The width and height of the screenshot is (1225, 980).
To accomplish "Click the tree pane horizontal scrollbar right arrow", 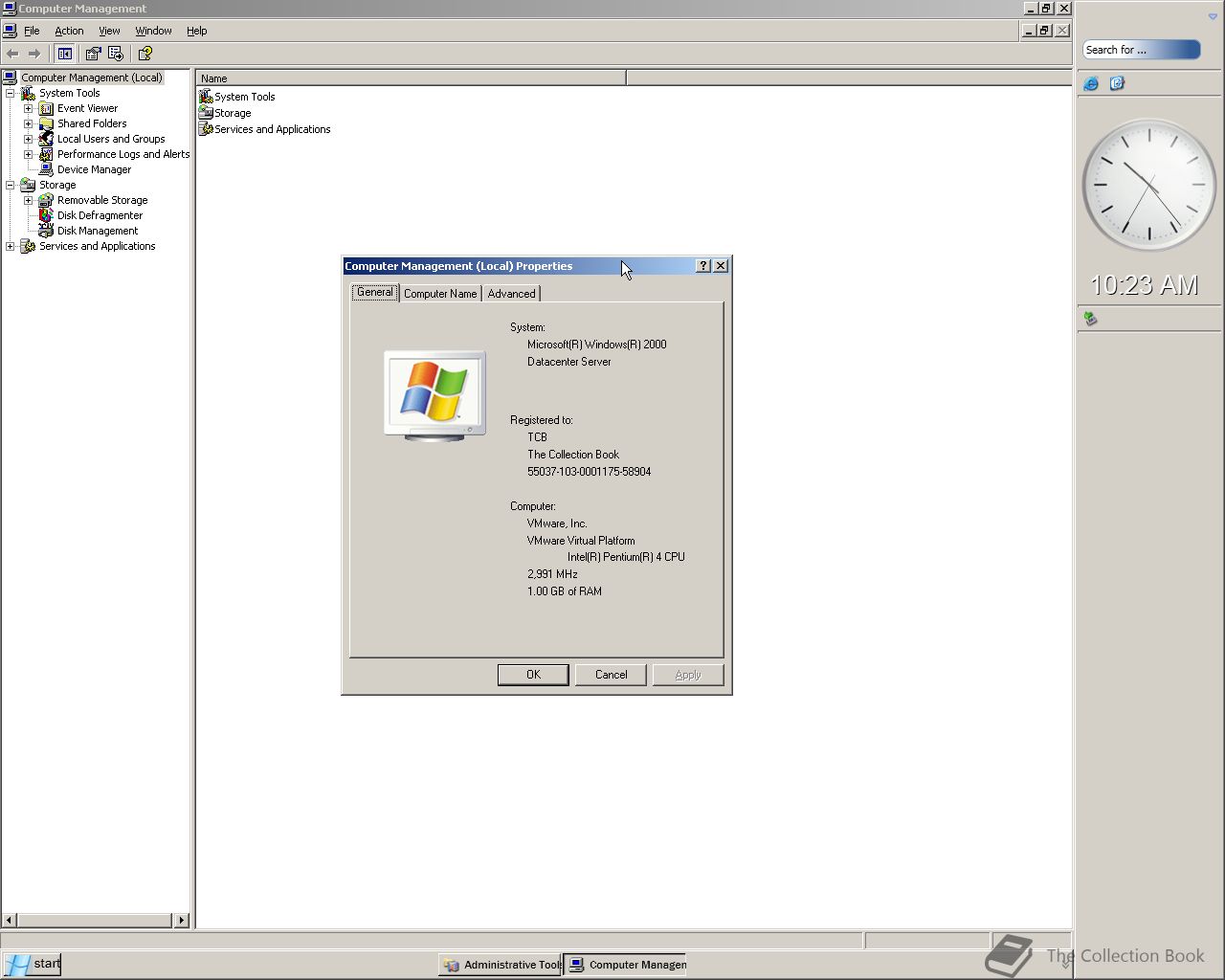I will click(x=181, y=920).
